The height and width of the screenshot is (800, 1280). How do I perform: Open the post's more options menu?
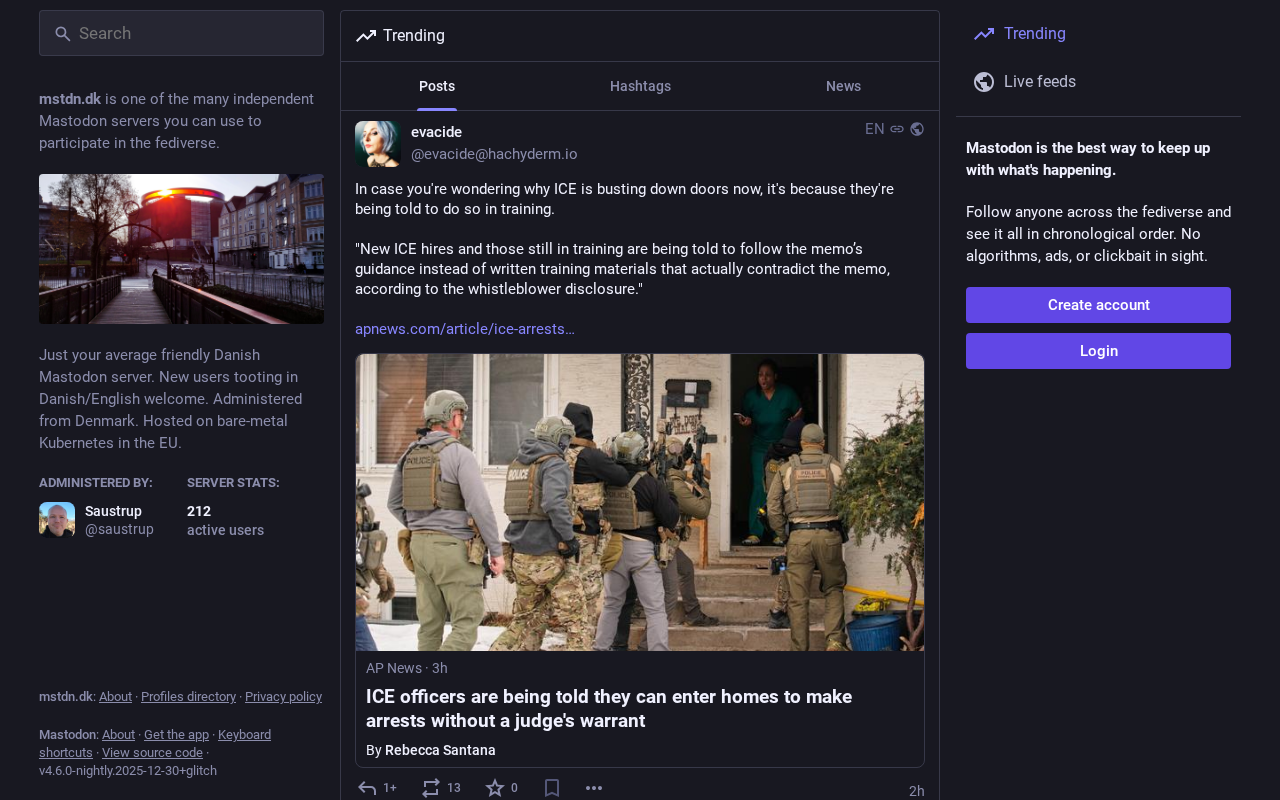pyautogui.click(x=594, y=788)
